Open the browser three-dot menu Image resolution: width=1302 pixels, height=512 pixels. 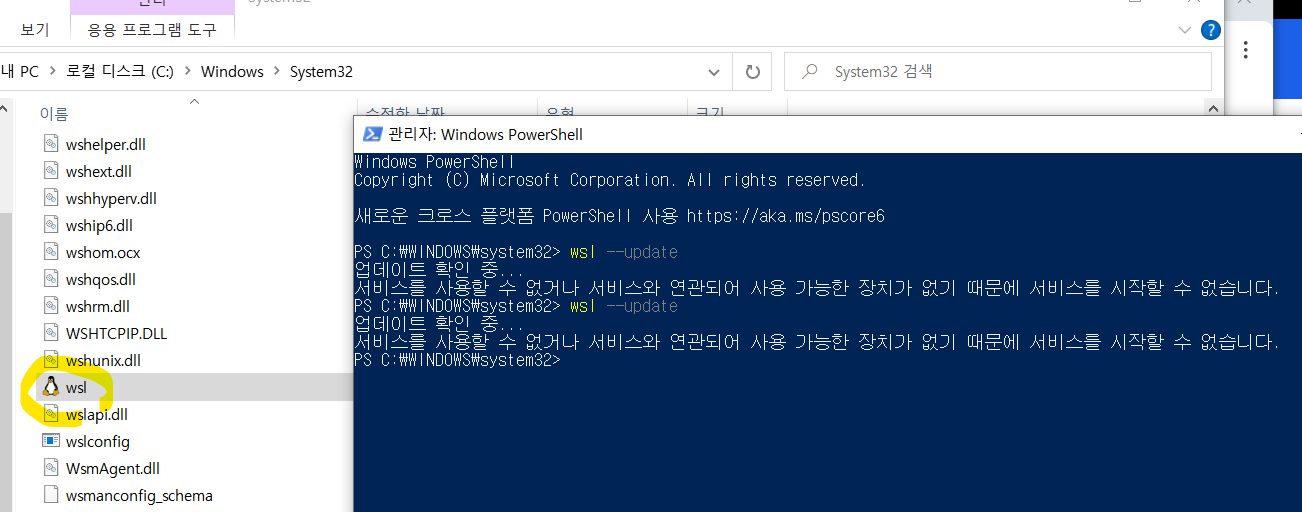point(1246,50)
